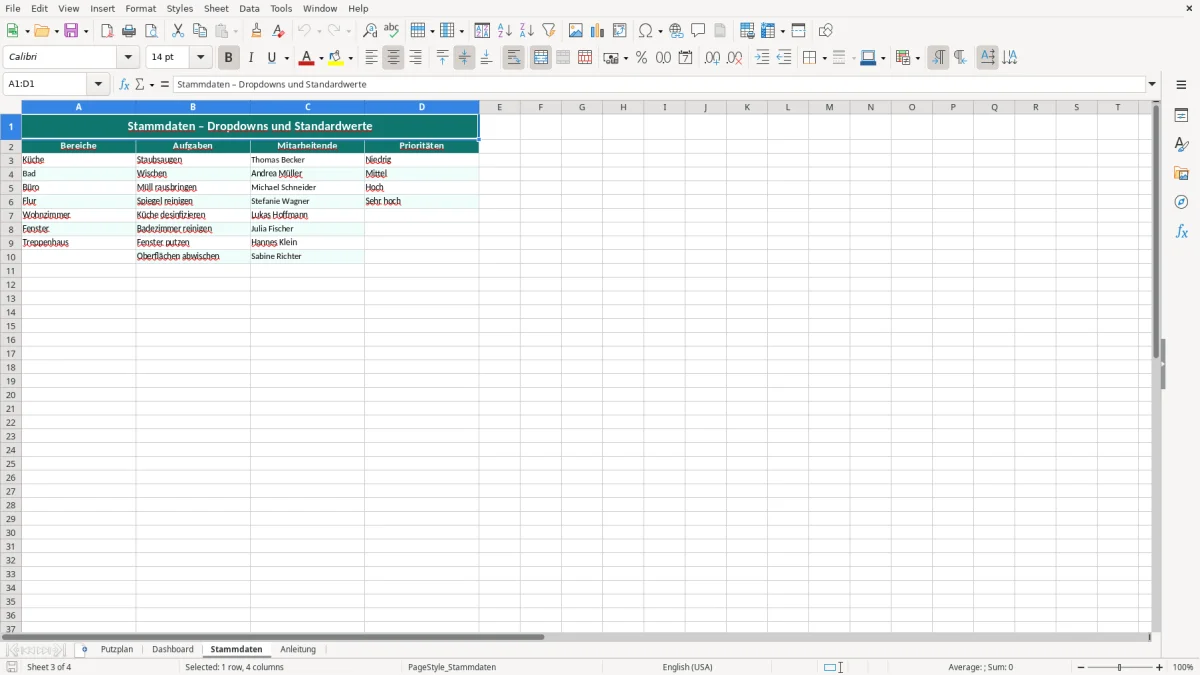1200x675 pixels.
Task: Increase indent icon
Action: tap(762, 58)
